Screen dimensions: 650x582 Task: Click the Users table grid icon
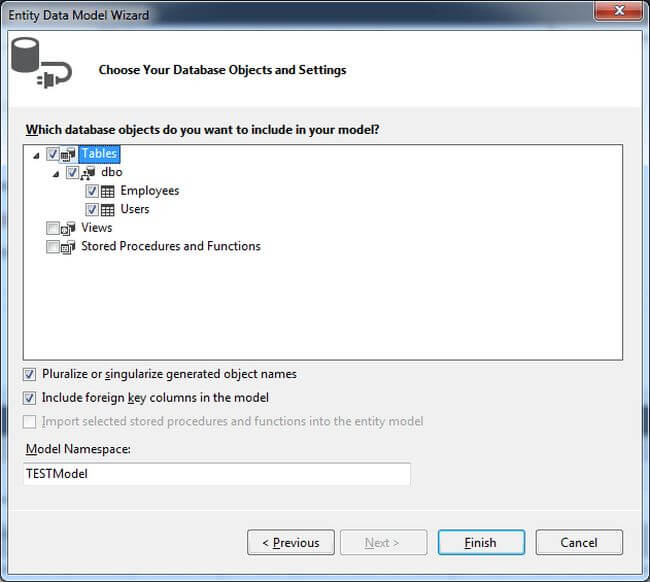(x=108, y=210)
